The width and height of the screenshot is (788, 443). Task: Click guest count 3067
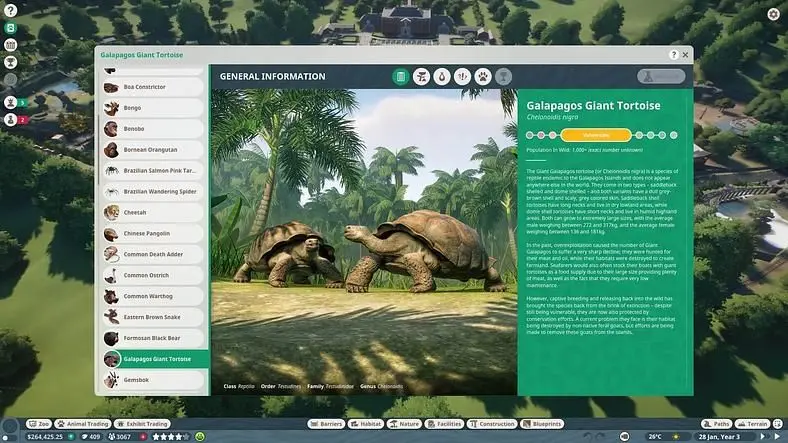pyautogui.click(x=120, y=437)
